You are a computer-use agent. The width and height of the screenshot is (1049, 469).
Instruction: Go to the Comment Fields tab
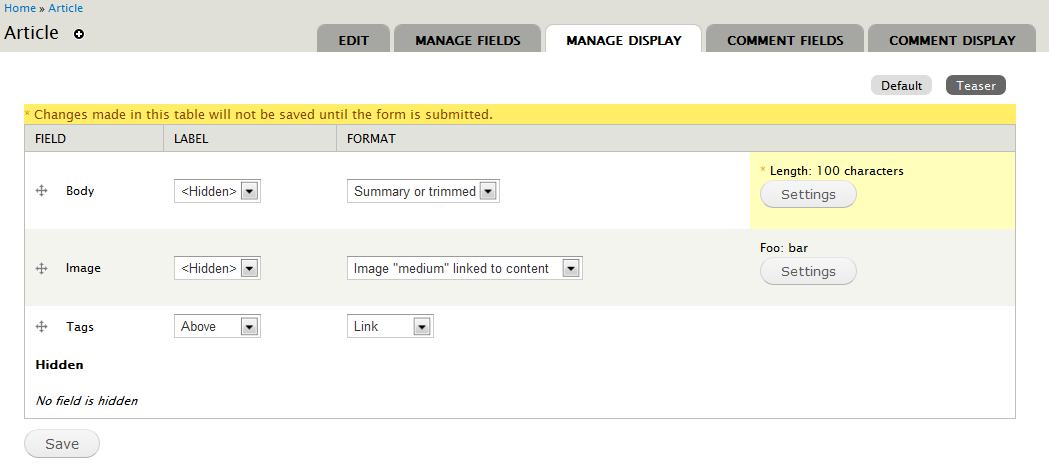pyautogui.click(x=785, y=41)
